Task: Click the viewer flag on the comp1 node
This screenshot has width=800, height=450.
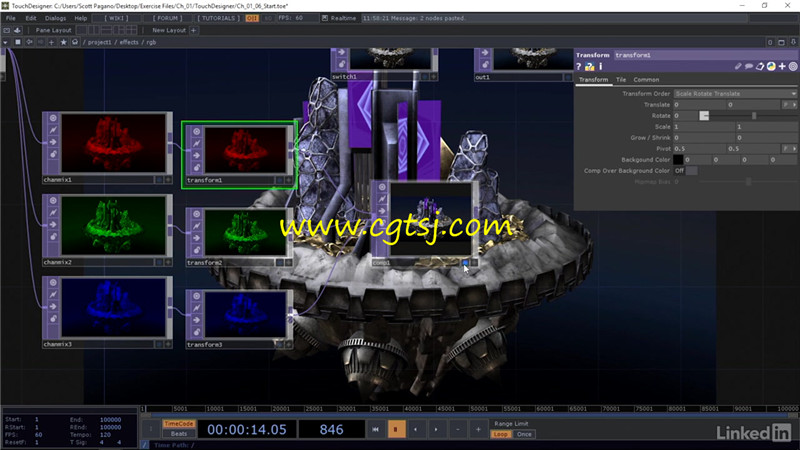Action: tap(382, 187)
